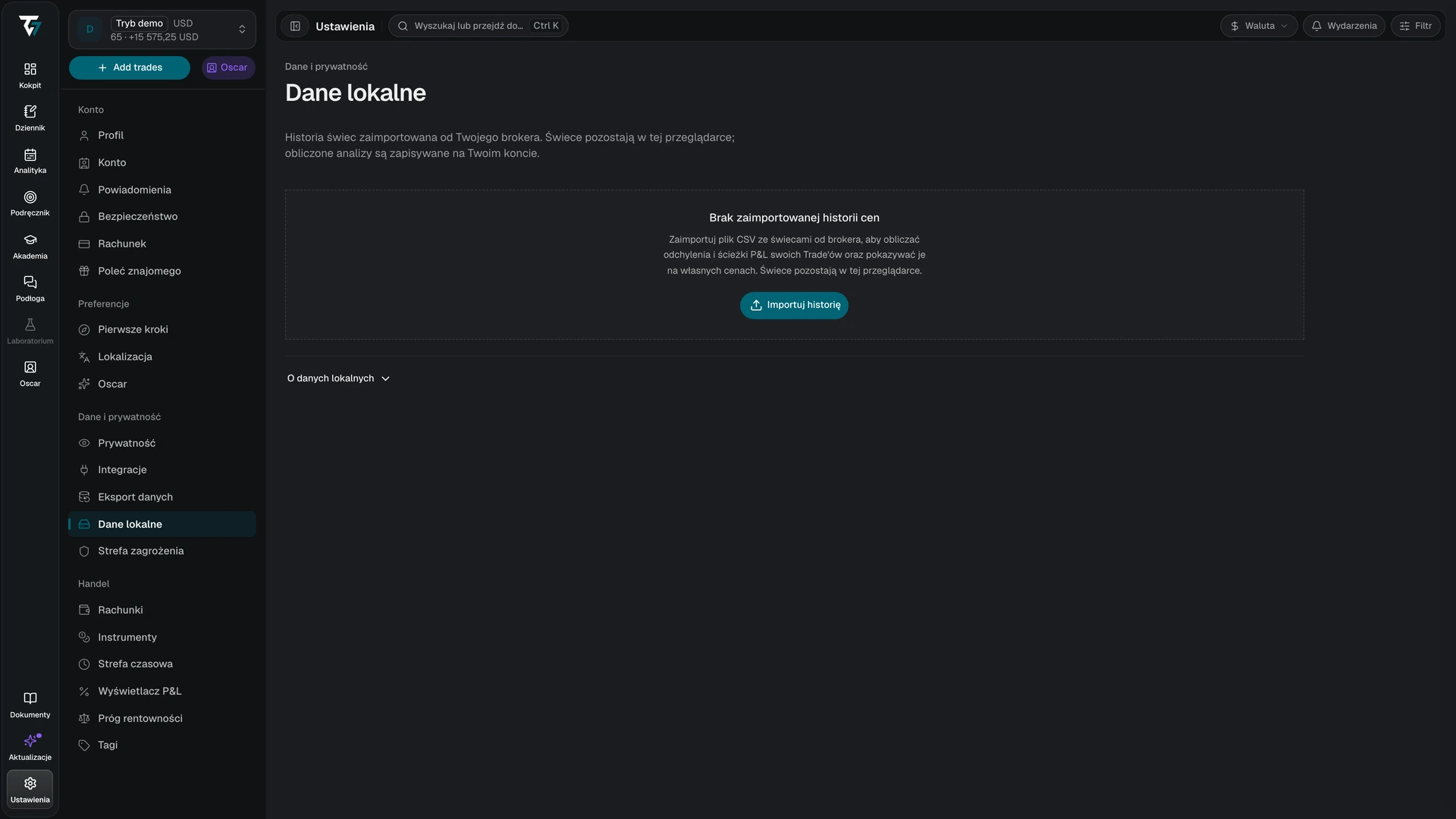Open Waluta currency dropdown

coord(1259,26)
